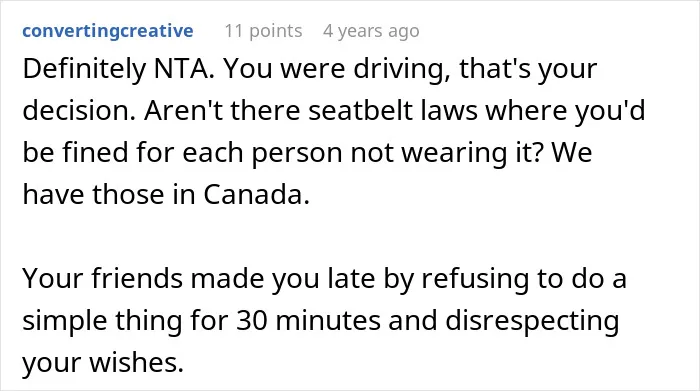Click the word disrespecting

tap(532, 320)
